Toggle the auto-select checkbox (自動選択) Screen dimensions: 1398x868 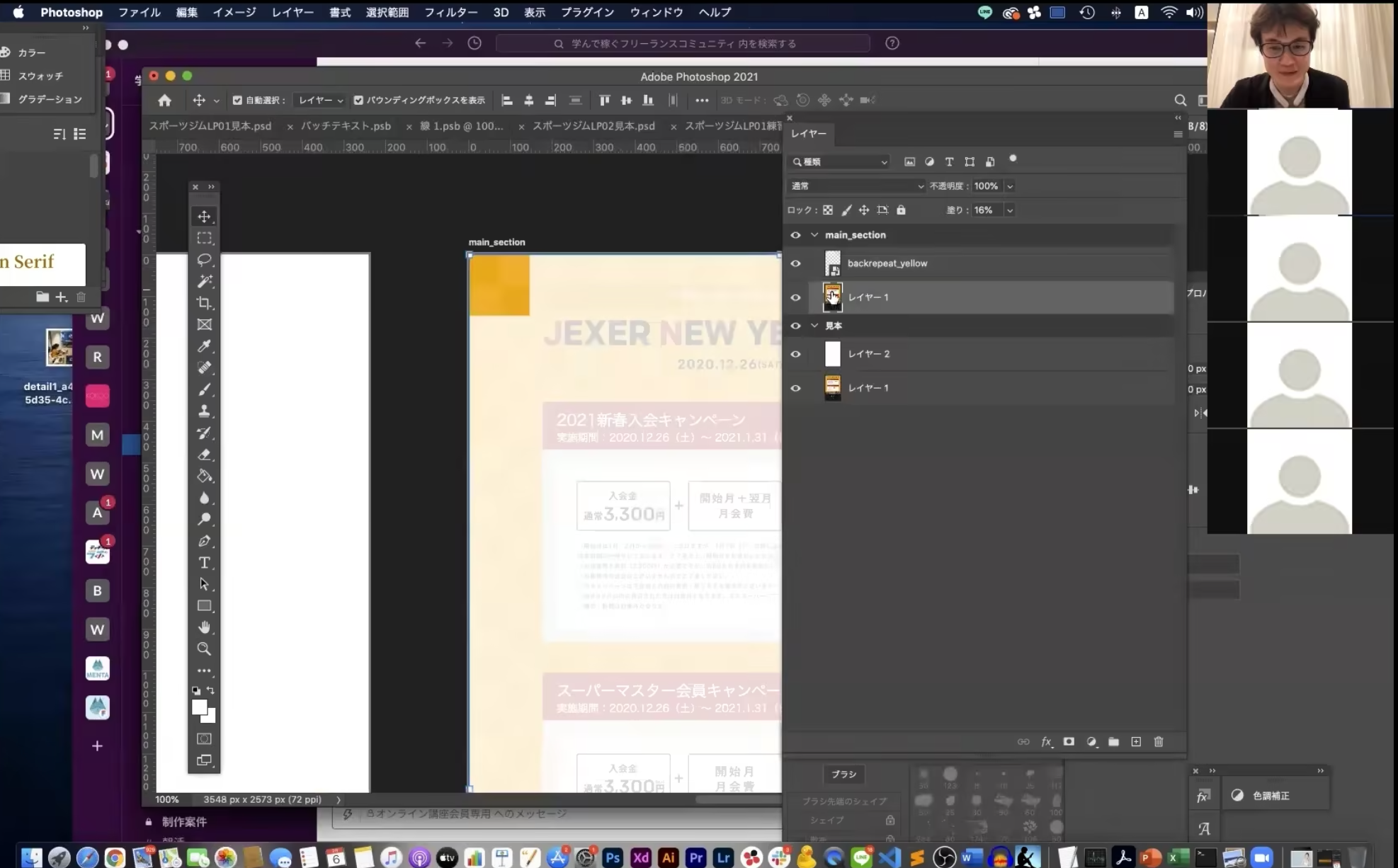pos(237,100)
